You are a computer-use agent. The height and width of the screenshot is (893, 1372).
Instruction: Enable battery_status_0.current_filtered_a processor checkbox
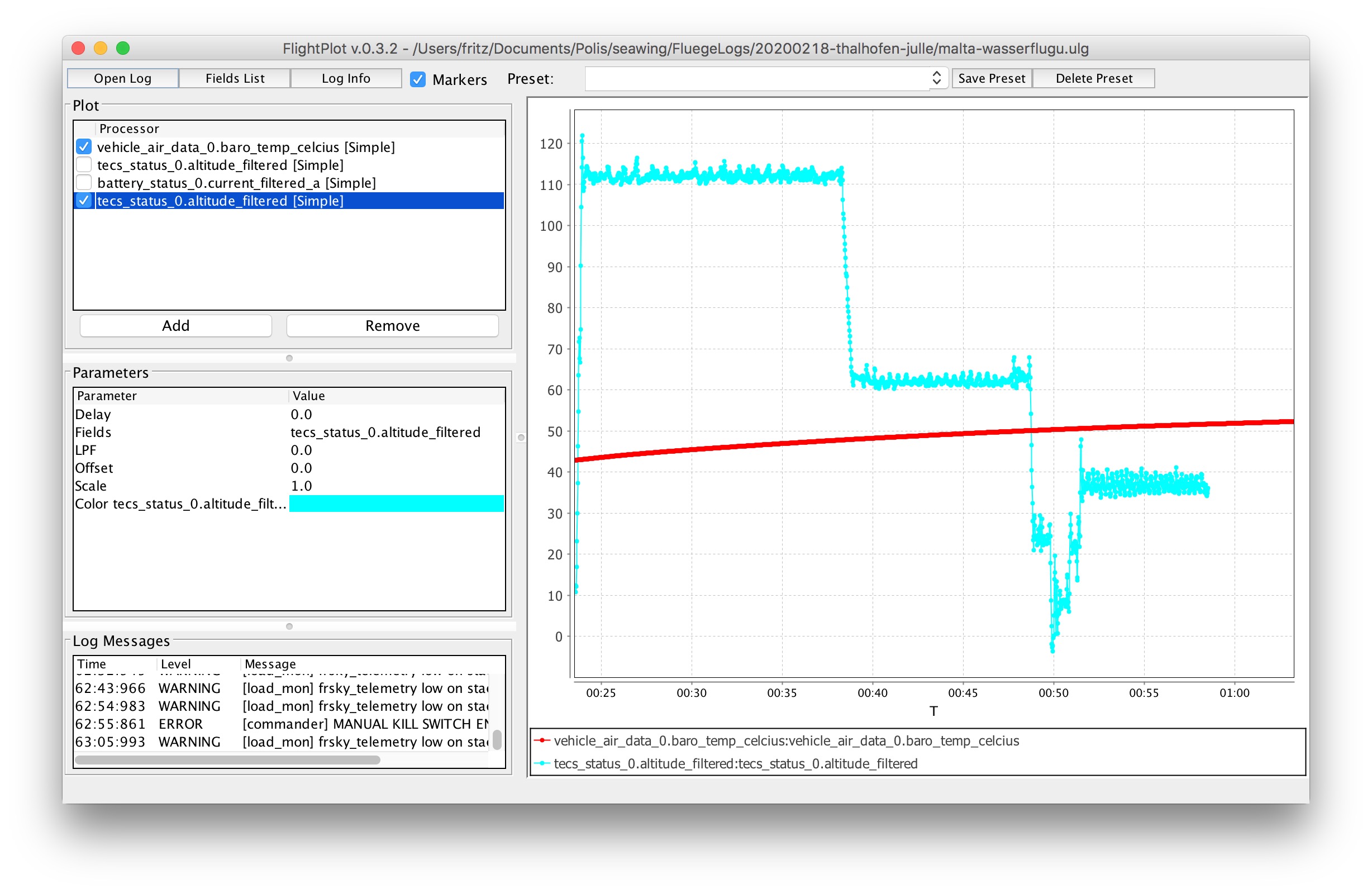[x=84, y=183]
